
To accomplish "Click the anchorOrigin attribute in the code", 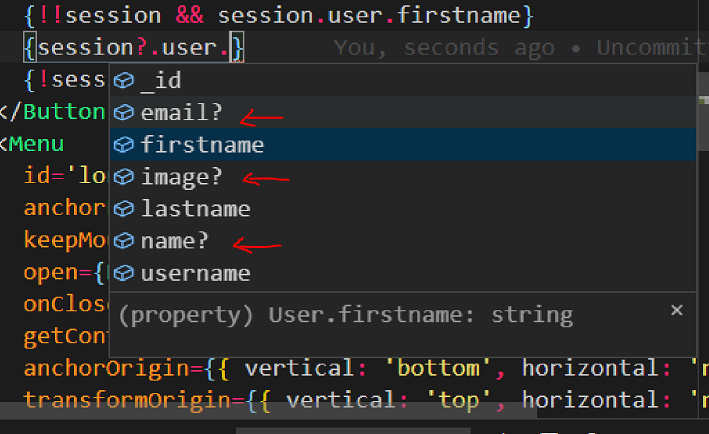I will coord(106,369).
